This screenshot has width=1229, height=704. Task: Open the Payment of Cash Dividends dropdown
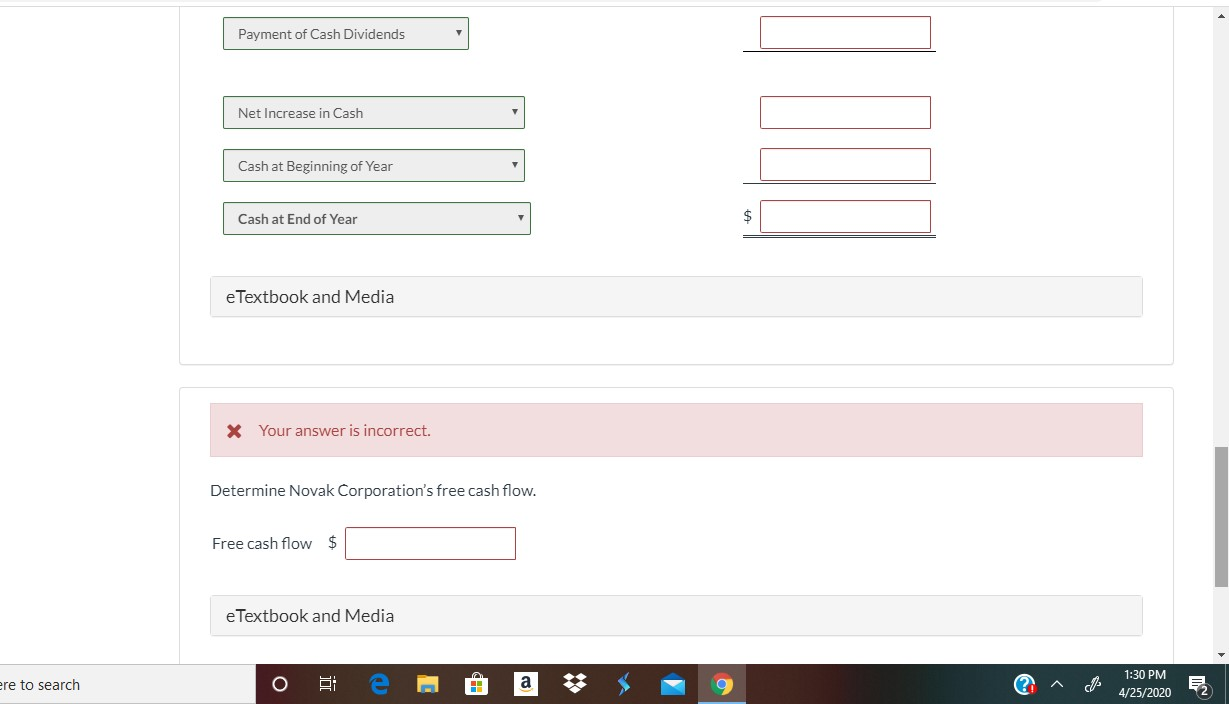coord(346,34)
